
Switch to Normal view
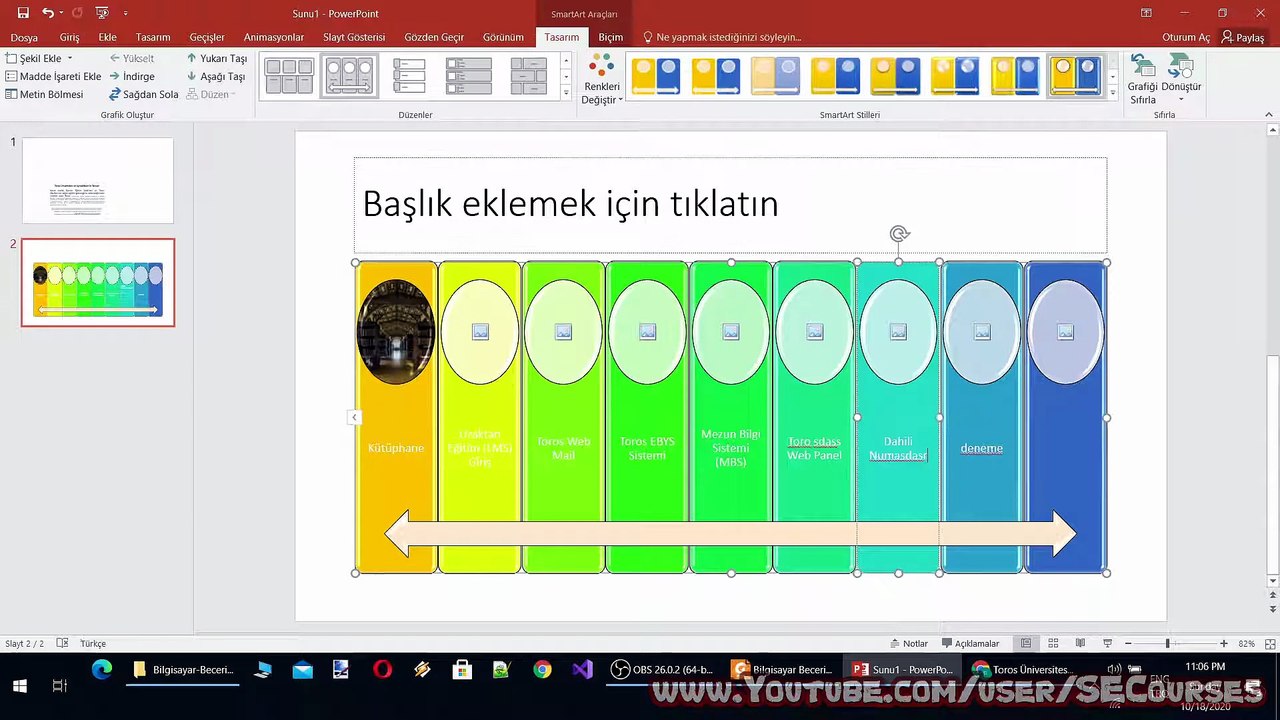pos(1025,643)
